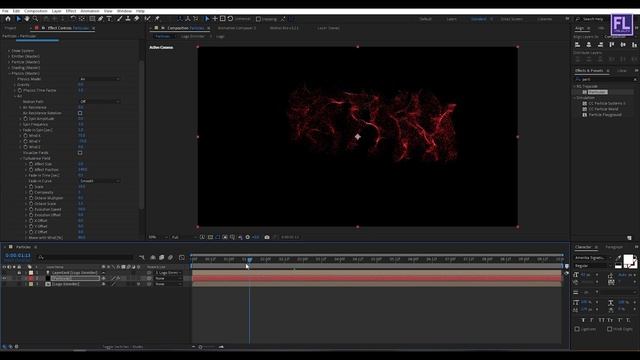Expand the Emitter (Master) group

[x=9, y=56]
